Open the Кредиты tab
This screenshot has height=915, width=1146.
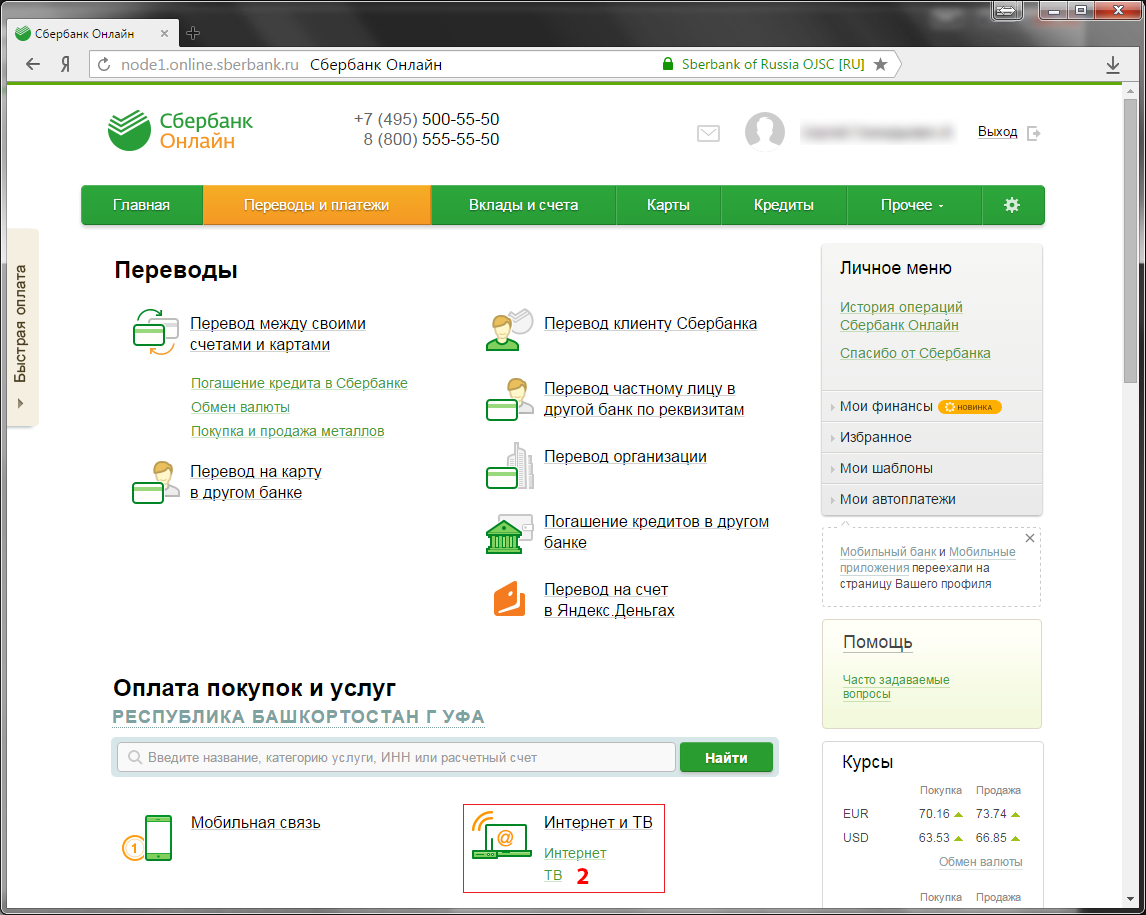coord(783,205)
